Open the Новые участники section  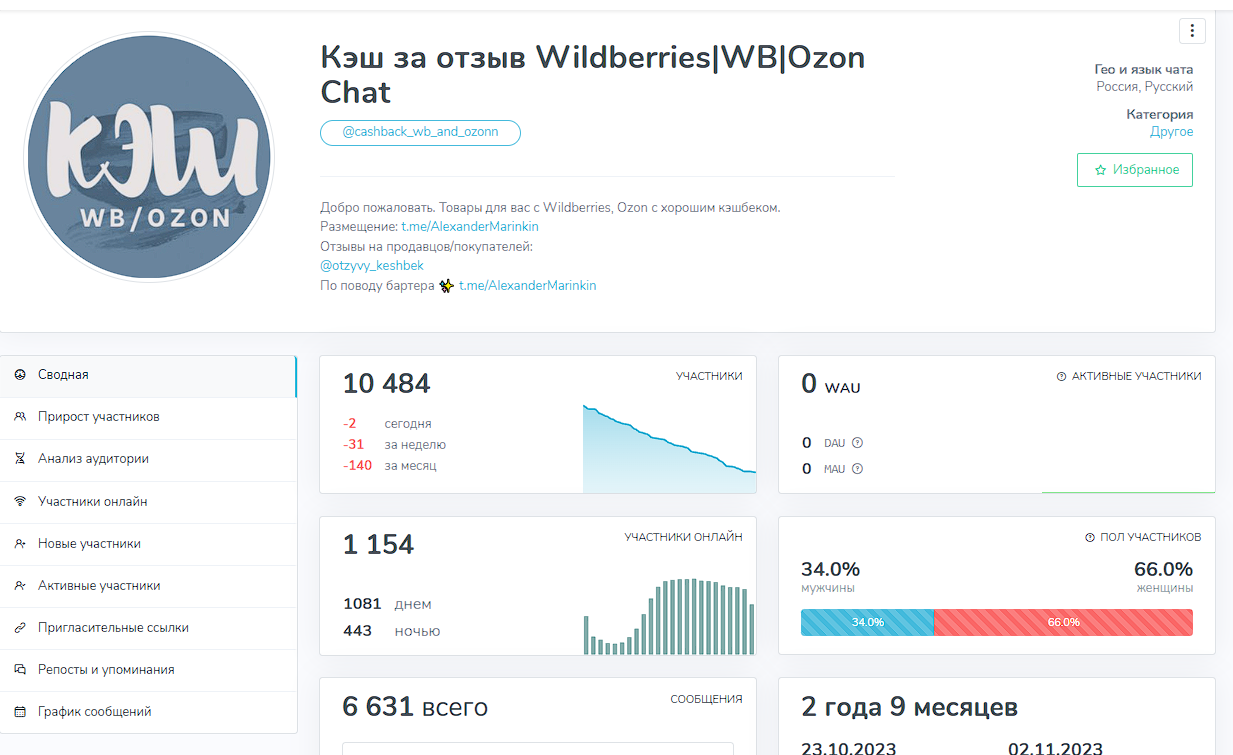coord(148,544)
